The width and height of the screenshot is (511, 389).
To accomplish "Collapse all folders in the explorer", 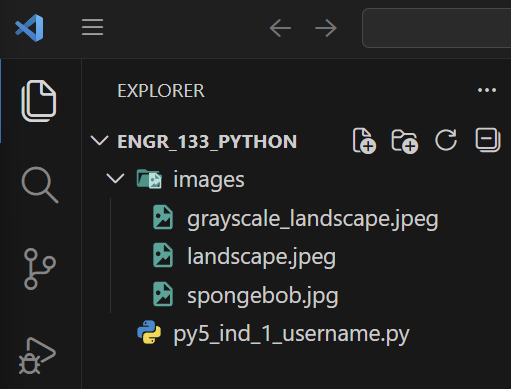I will 488,140.
